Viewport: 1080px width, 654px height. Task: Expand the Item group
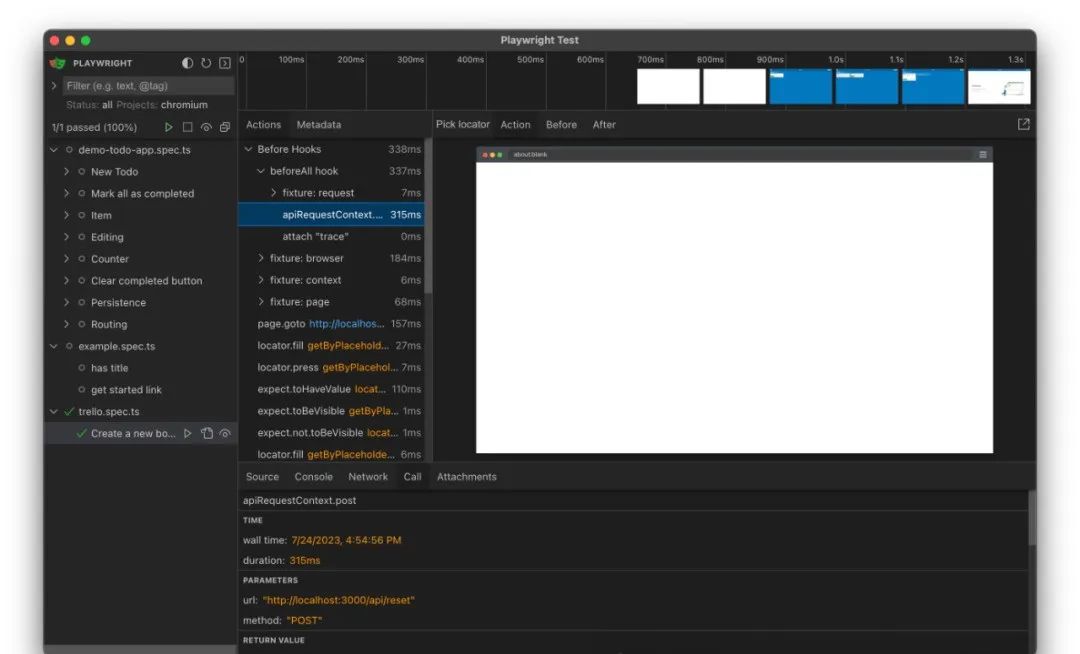tap(66, 215)
